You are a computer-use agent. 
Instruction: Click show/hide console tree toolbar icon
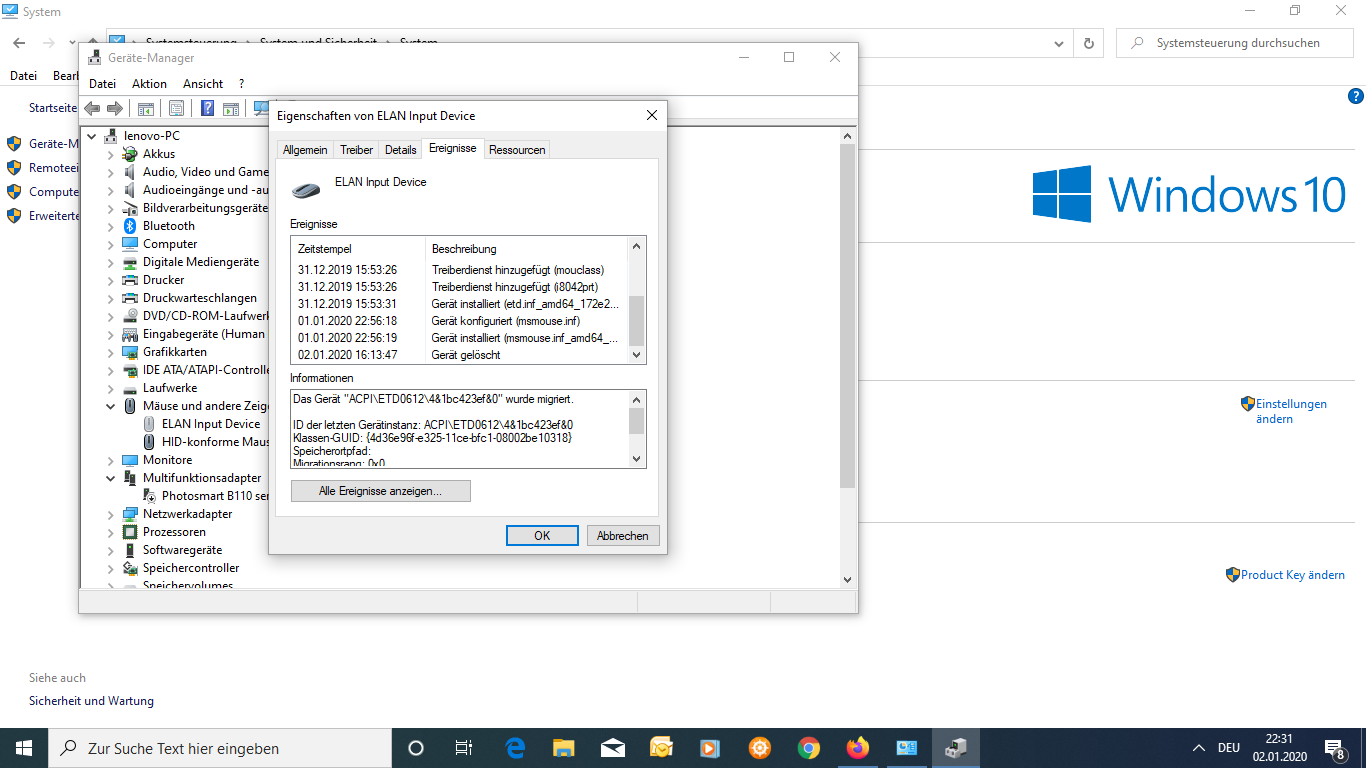pos(146,108)
